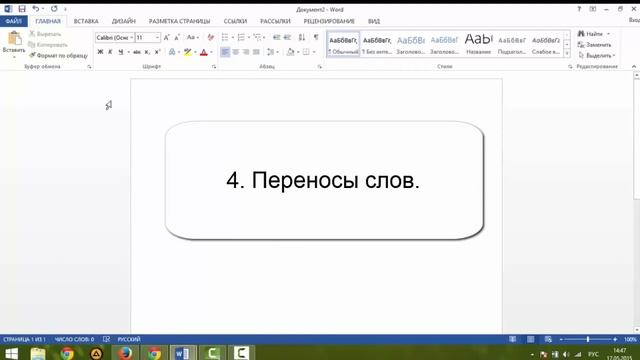Switch to the ВИД tab
The width and height of the screenshot is (640, 360).
pyautogui.click(x=374, y=21)
